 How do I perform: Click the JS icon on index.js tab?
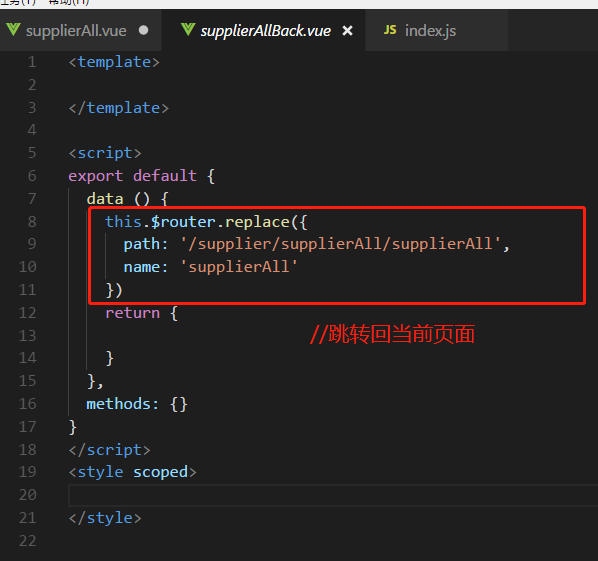coord(390,30)
